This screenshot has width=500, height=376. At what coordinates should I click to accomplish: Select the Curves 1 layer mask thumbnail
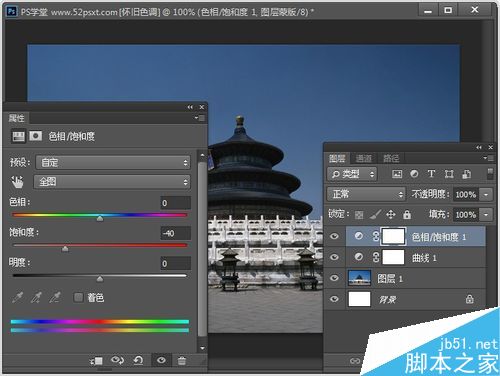click(x=394, y=257)
